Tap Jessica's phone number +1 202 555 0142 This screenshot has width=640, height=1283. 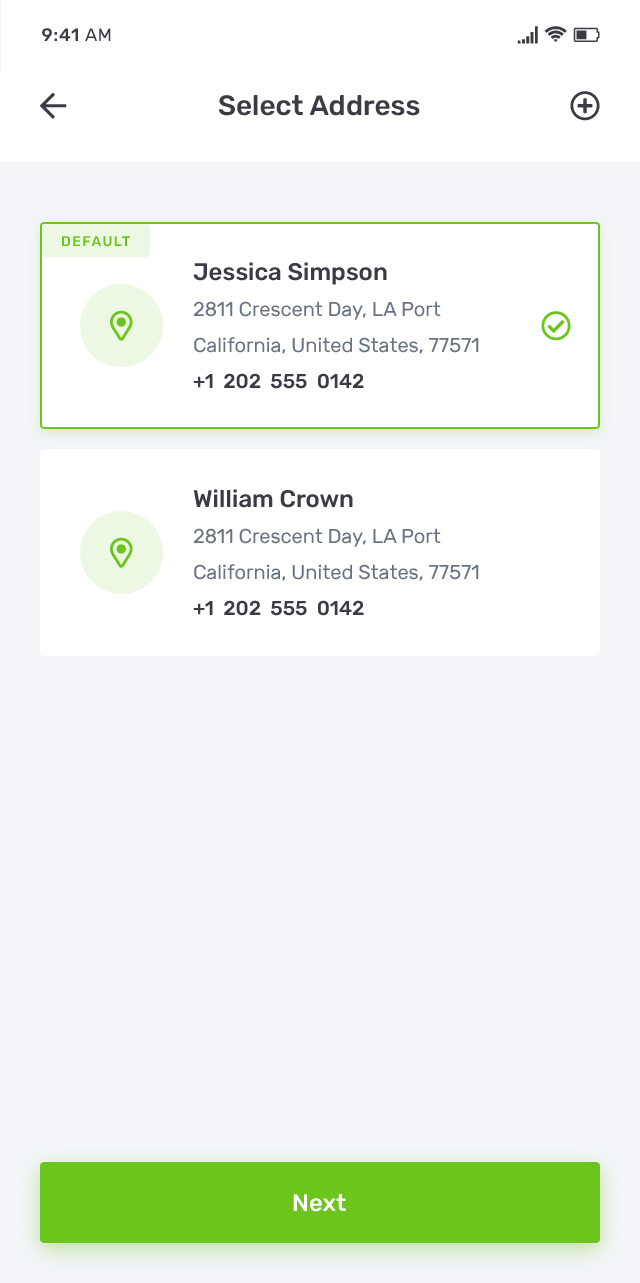(x=278, y=381)
